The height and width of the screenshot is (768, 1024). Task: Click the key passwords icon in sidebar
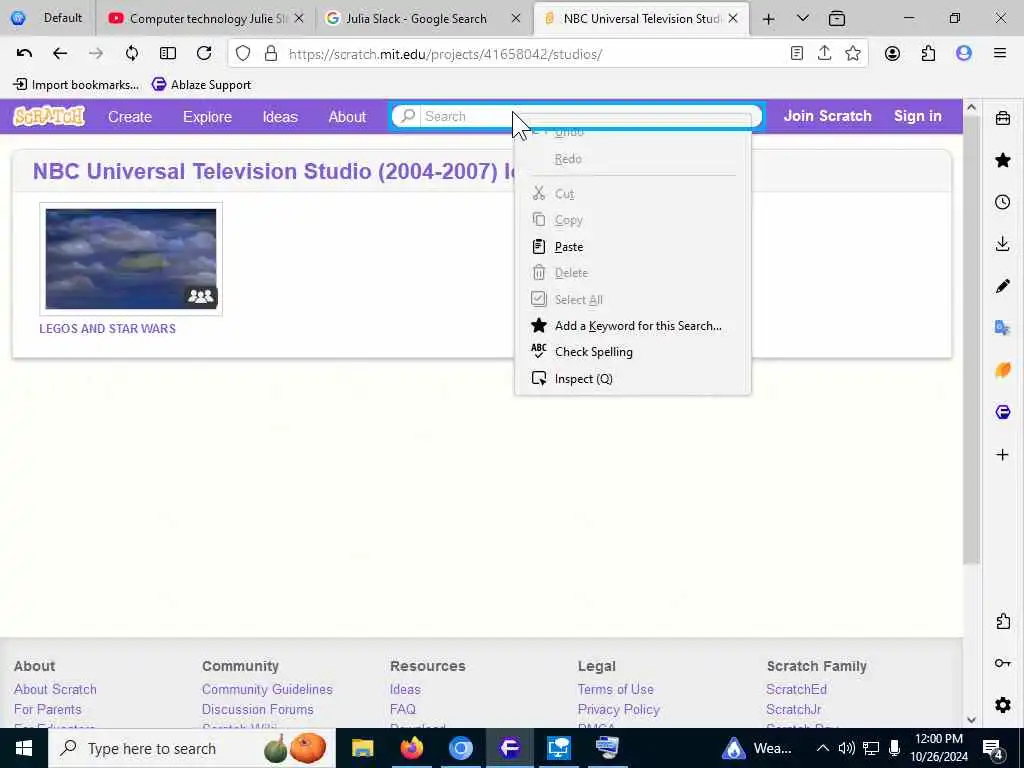pos(1003,664)
